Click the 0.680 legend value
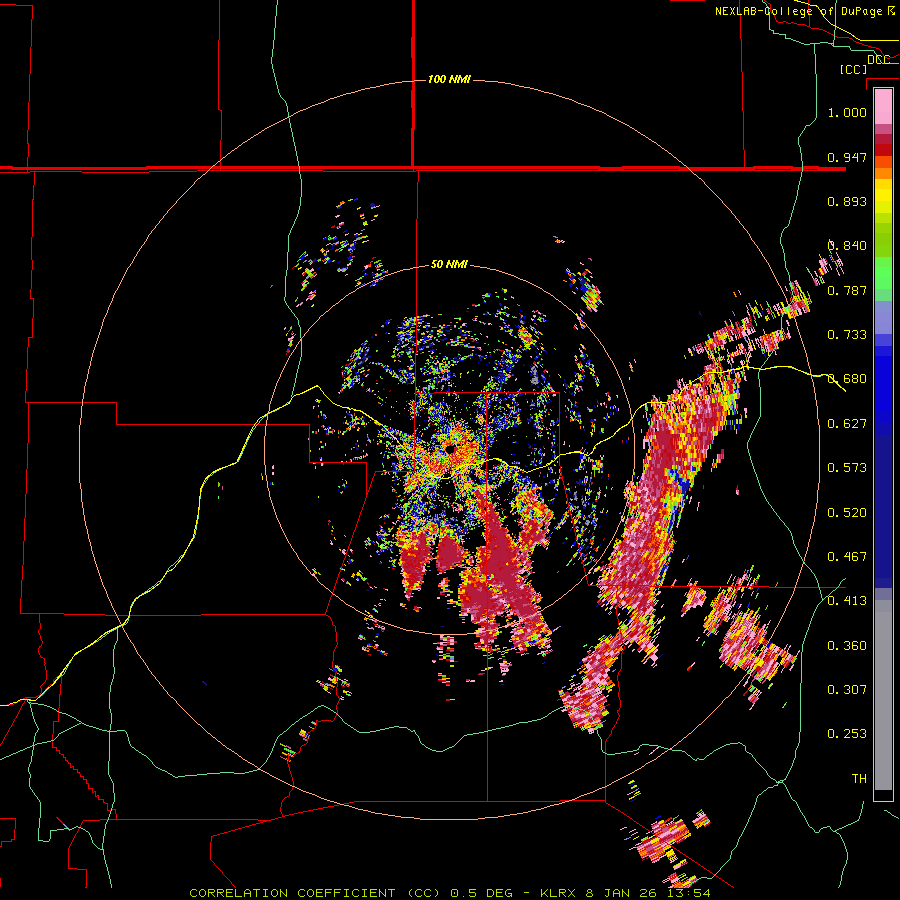Image resolution: width=900 pixels, height=900 pixels. pos(847,379)
